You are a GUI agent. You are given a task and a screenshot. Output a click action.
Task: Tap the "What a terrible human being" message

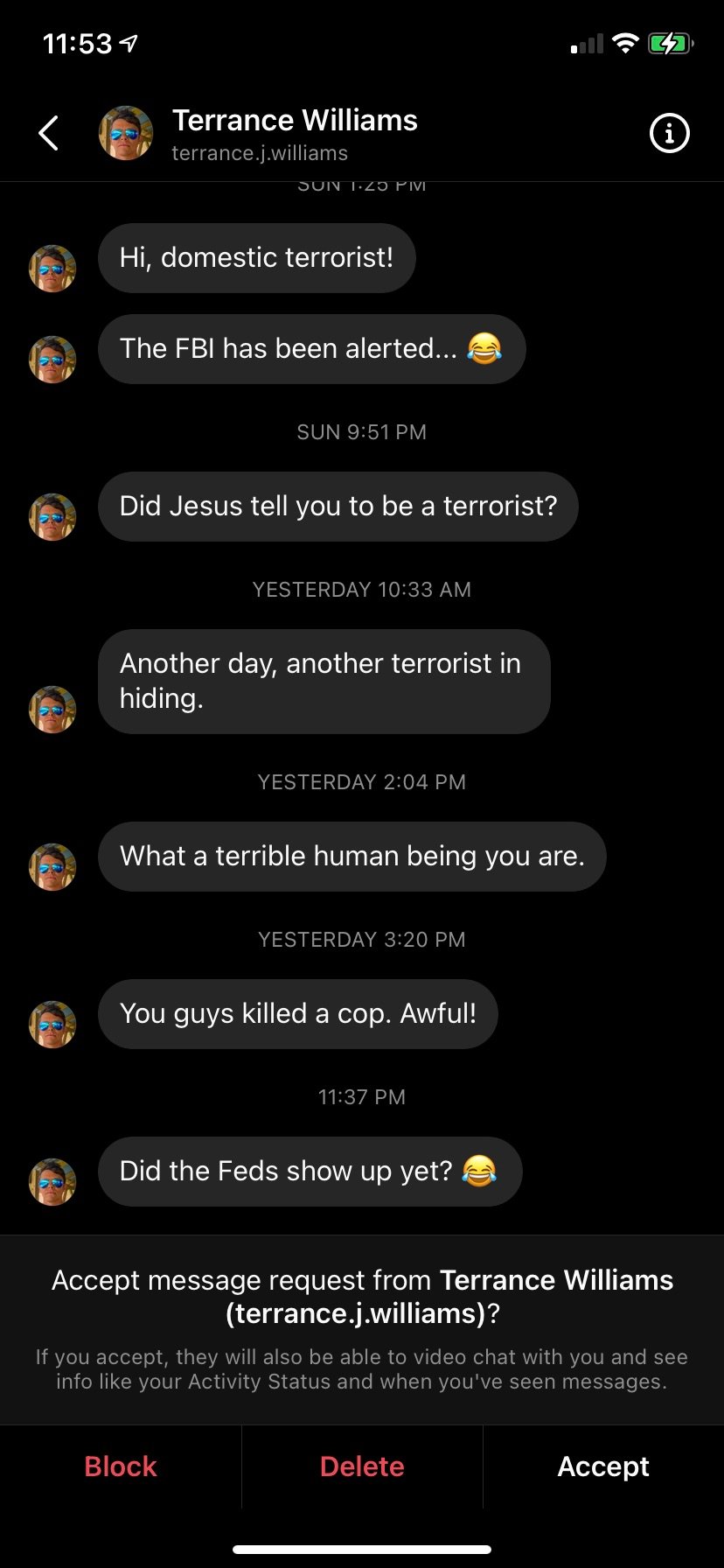[352, 857]
